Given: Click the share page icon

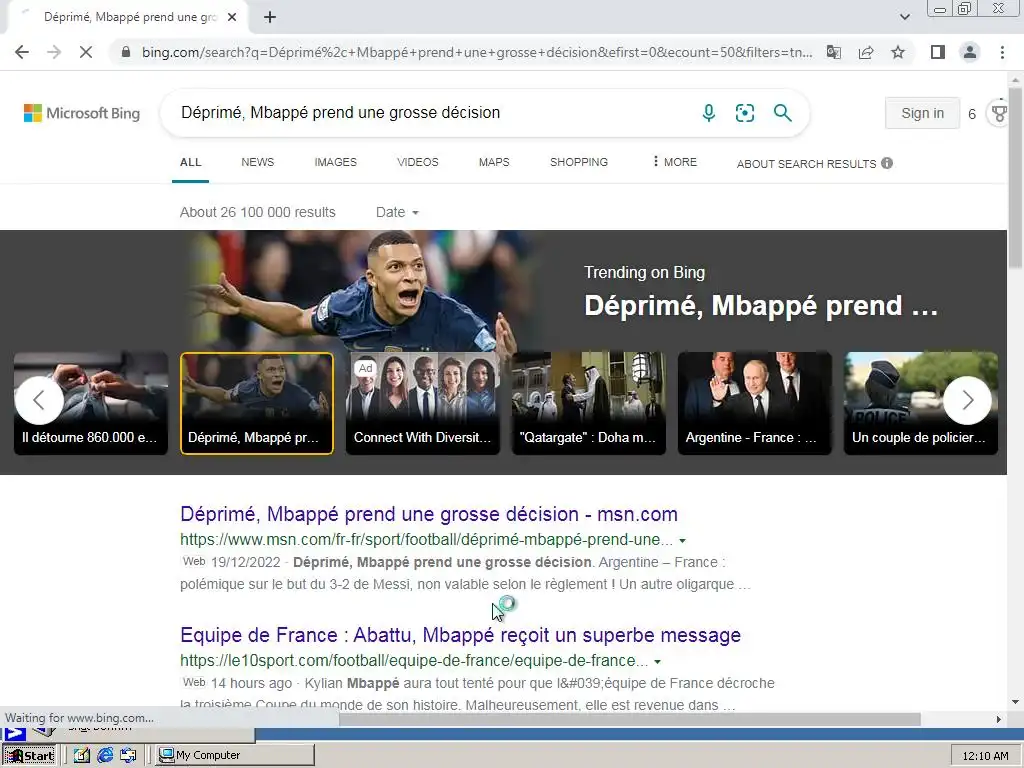Looking at the screenshot, I should [x=866, y=52].
